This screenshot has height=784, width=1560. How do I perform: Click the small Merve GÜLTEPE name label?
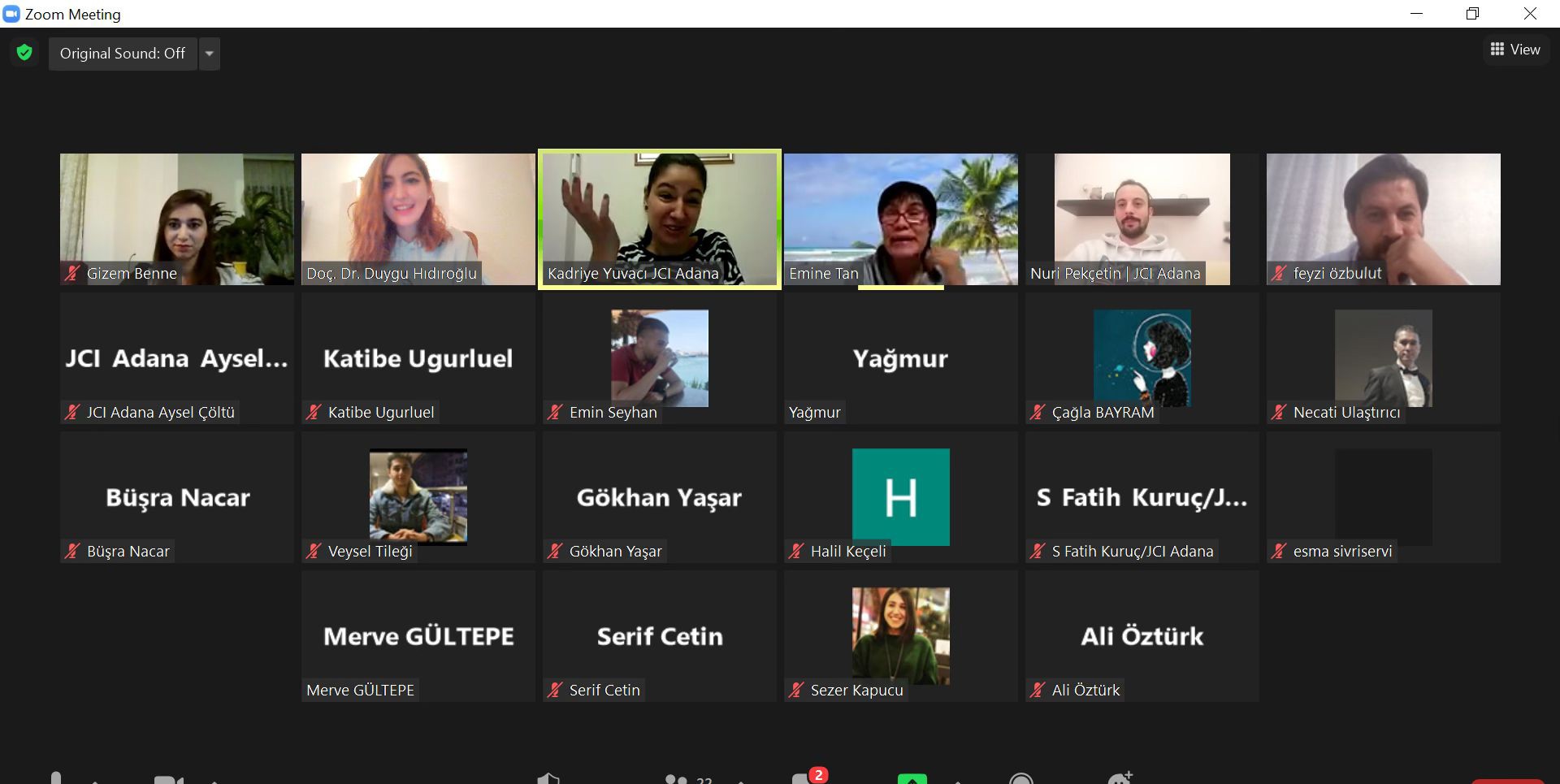click(x=361, y=691)
